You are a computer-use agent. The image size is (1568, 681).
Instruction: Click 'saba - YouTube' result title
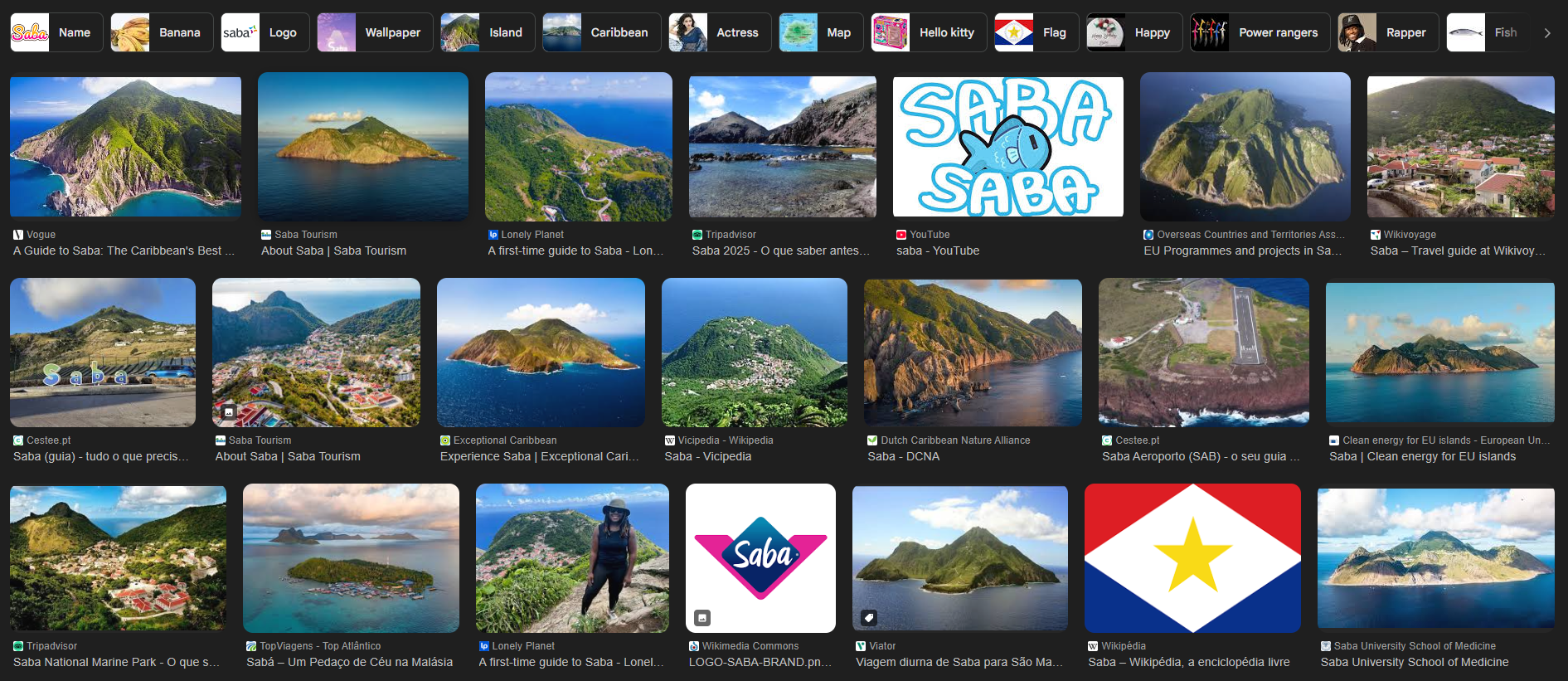(938, 251)
